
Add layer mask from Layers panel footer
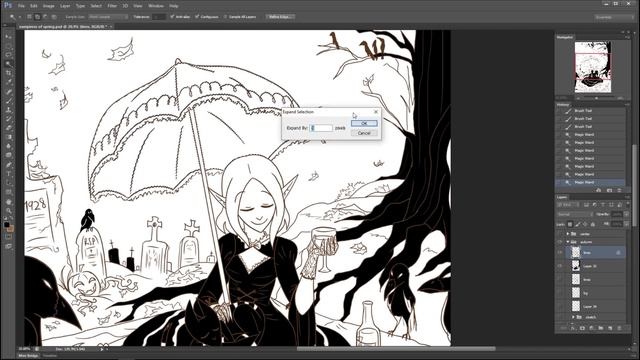582,328
